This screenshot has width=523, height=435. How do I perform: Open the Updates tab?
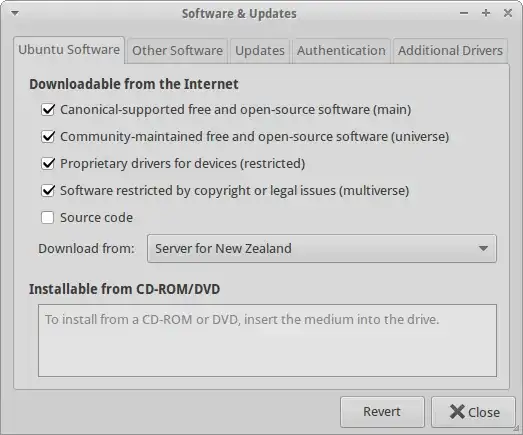260,51
